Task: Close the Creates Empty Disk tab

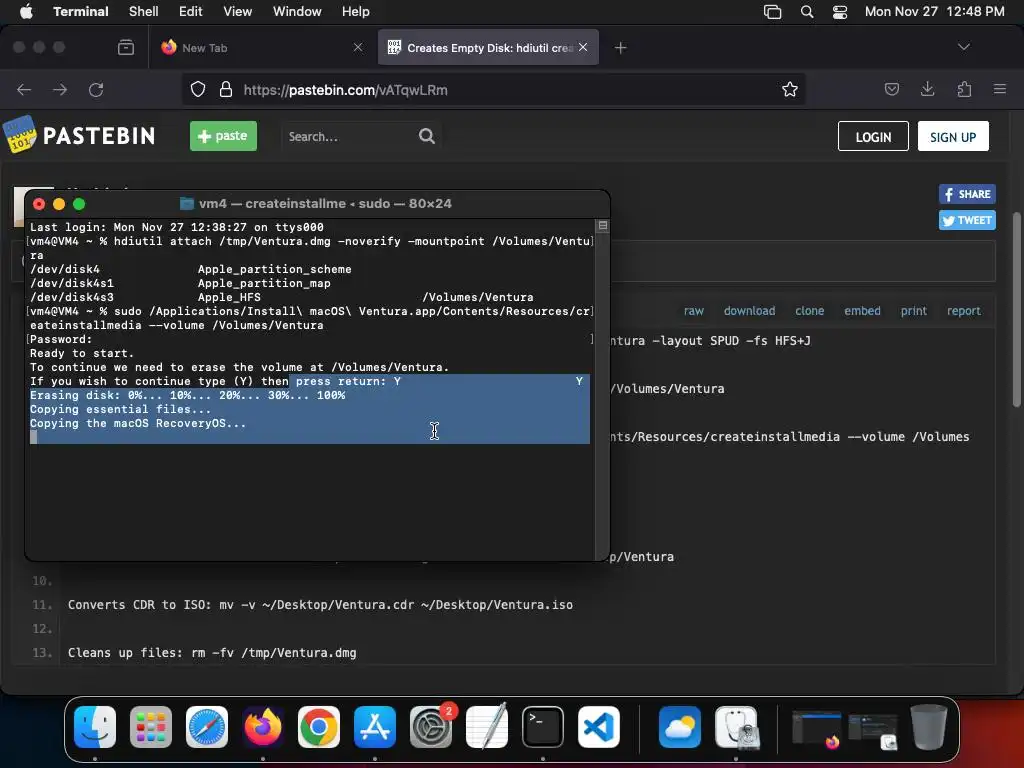Action: [583, 47]
